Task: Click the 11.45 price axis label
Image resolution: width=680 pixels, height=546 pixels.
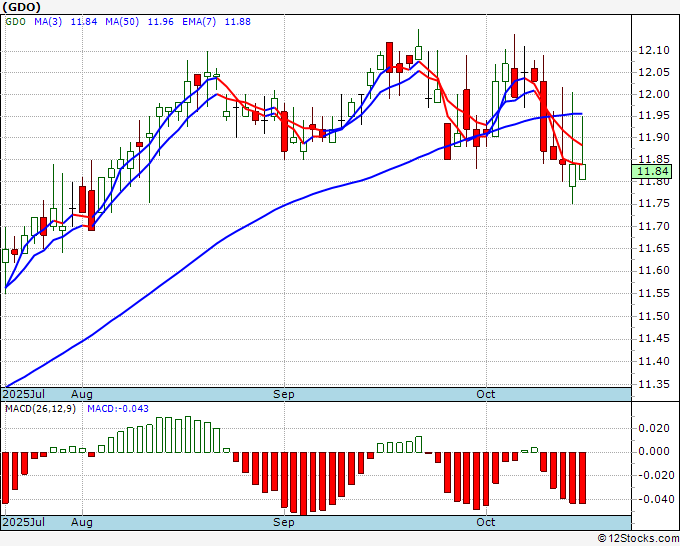Action: [654, 338]
